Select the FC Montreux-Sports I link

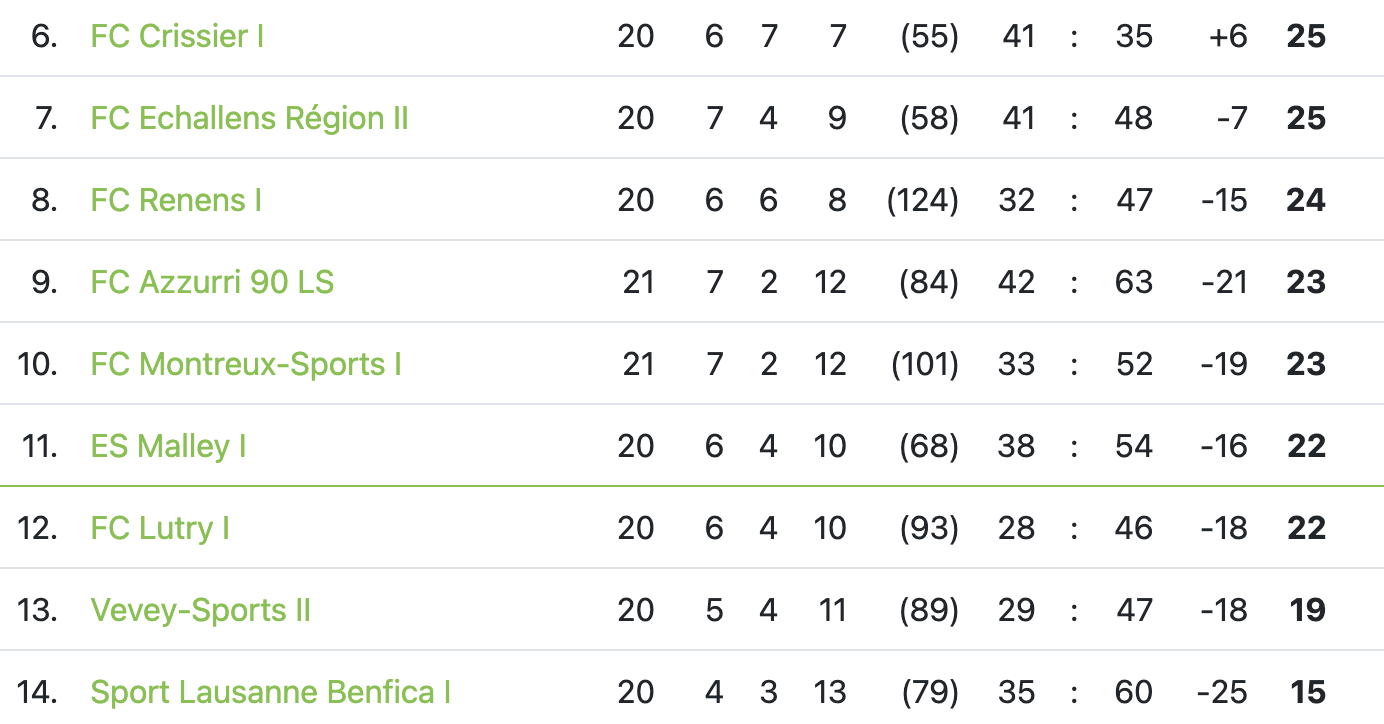(x=246, y=365)
